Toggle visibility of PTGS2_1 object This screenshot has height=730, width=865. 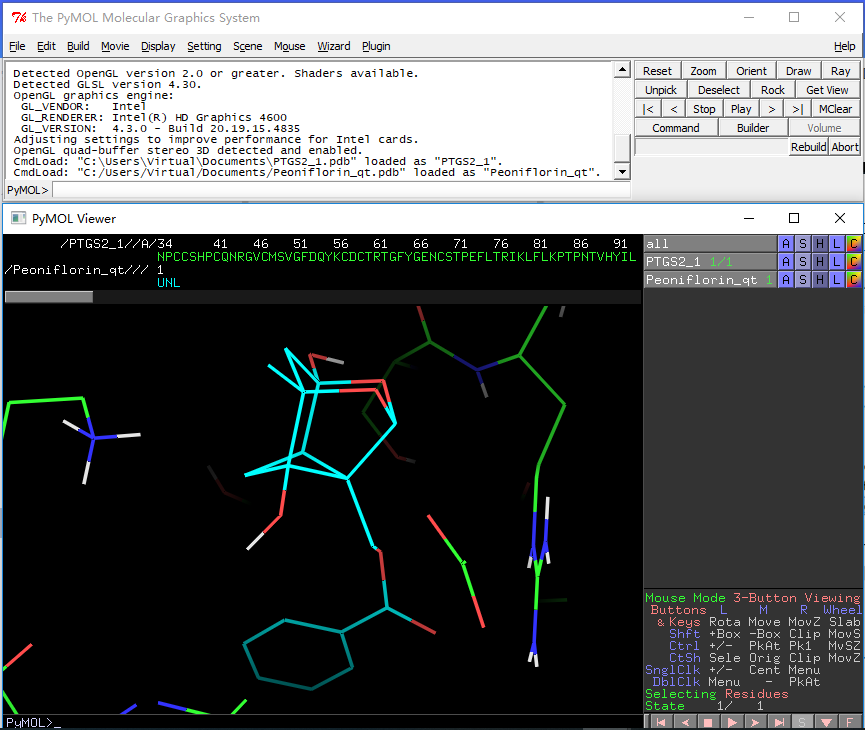click(x=711, y=262)
